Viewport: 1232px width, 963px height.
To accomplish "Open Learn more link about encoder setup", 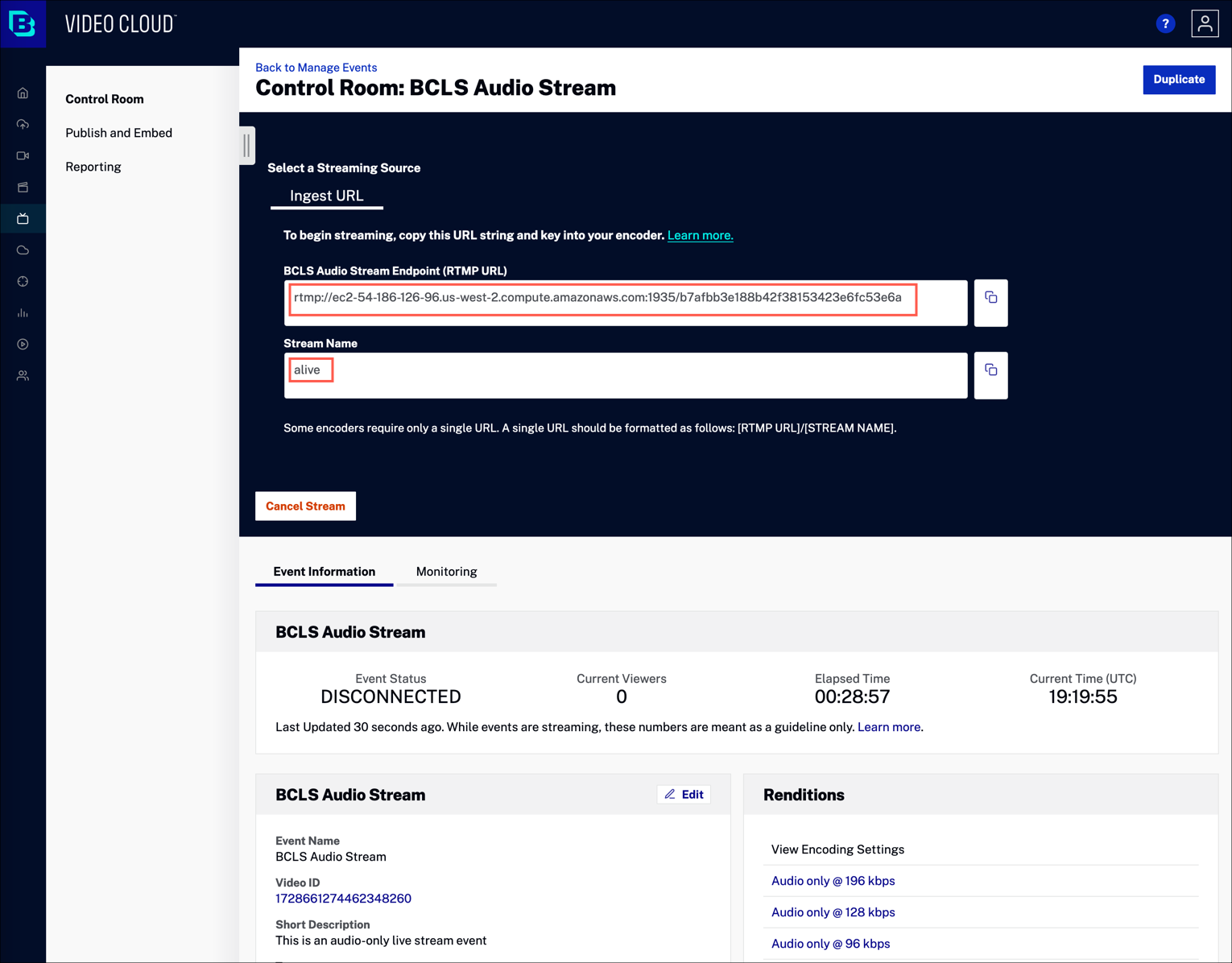I will point(701,236).
